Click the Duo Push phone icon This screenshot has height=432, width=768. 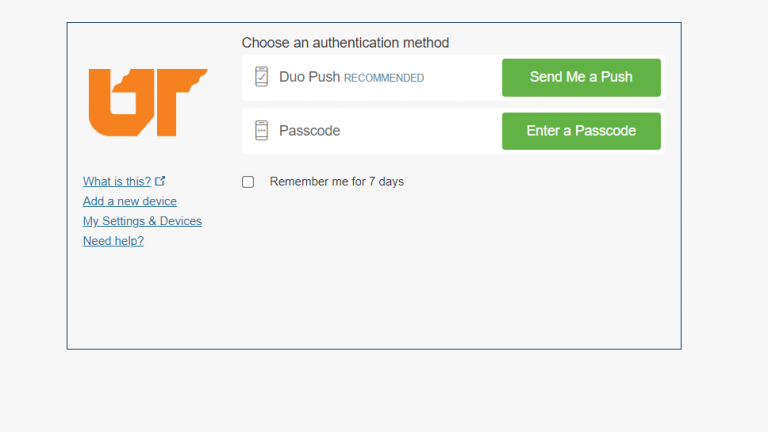coord(261,77)
